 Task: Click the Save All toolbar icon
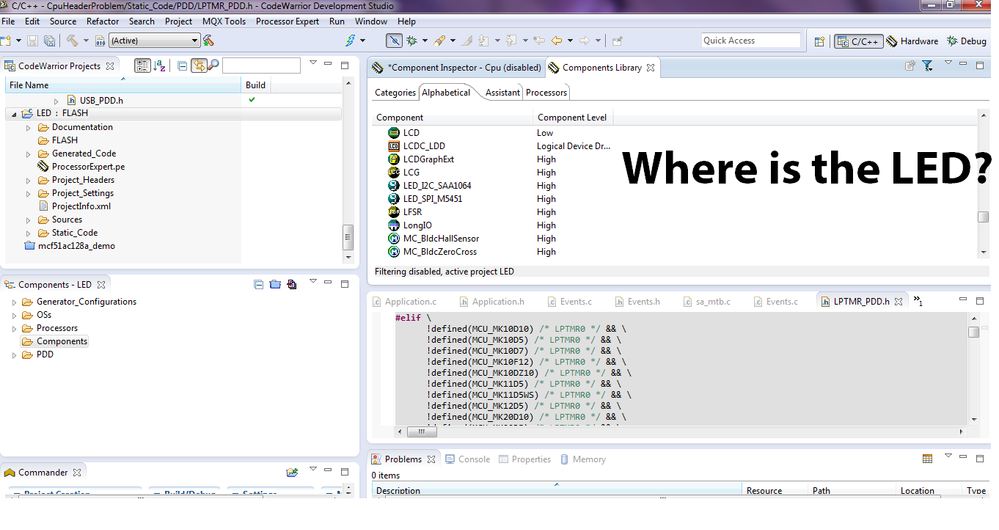pyautogui.click(x=49, y=41)
